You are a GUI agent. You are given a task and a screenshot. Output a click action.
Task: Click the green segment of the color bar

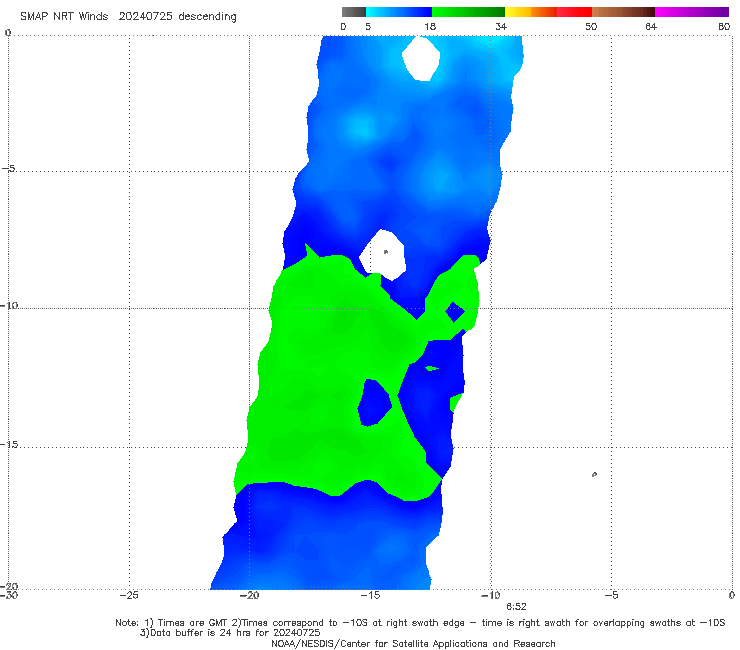(469, 12)
